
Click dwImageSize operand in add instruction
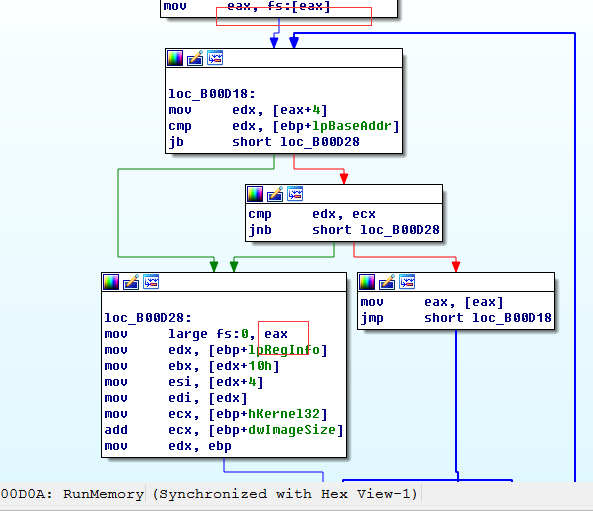(292, 430)
